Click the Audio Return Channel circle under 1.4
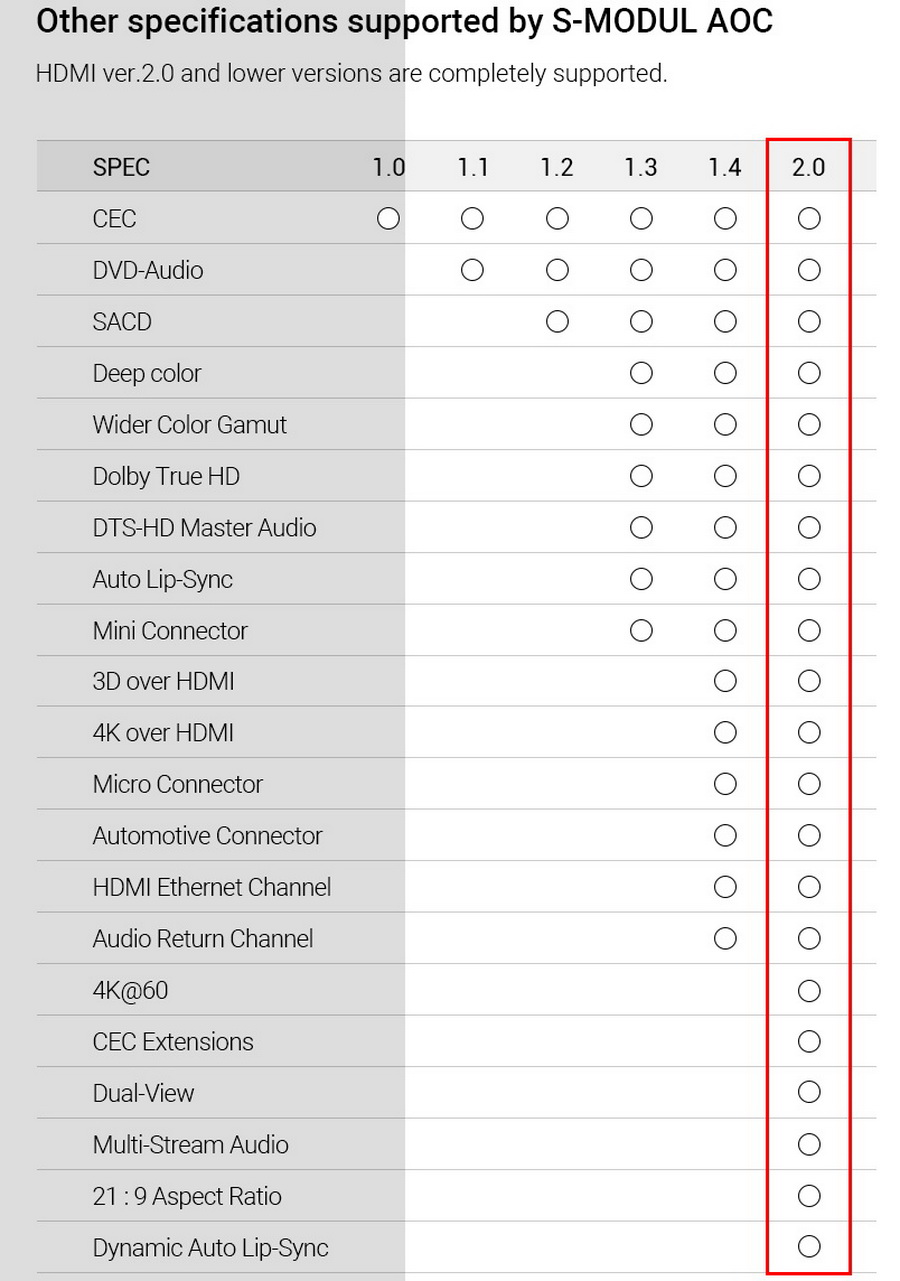Screen dimensions: 900x1281 click(x=725, y=938)
